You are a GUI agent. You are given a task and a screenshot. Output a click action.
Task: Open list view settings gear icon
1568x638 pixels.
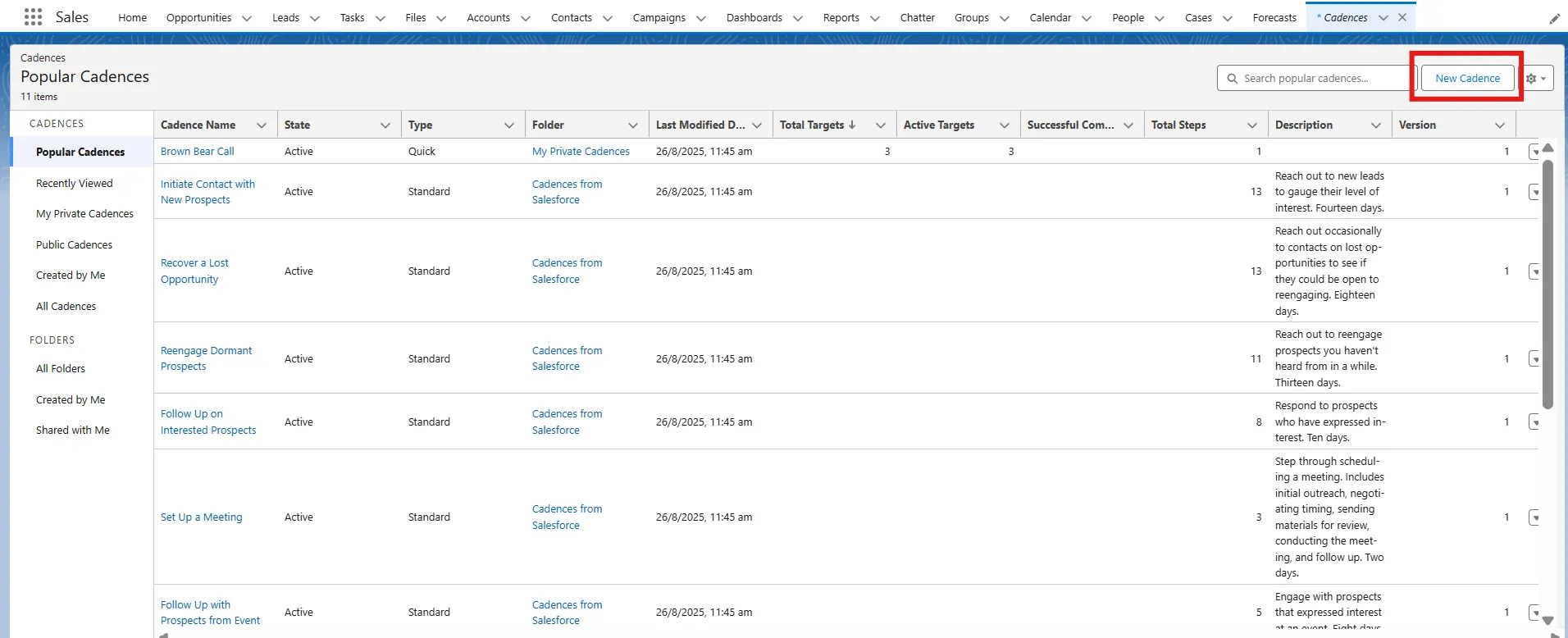pyautogui.click(x=1536, y=79)
